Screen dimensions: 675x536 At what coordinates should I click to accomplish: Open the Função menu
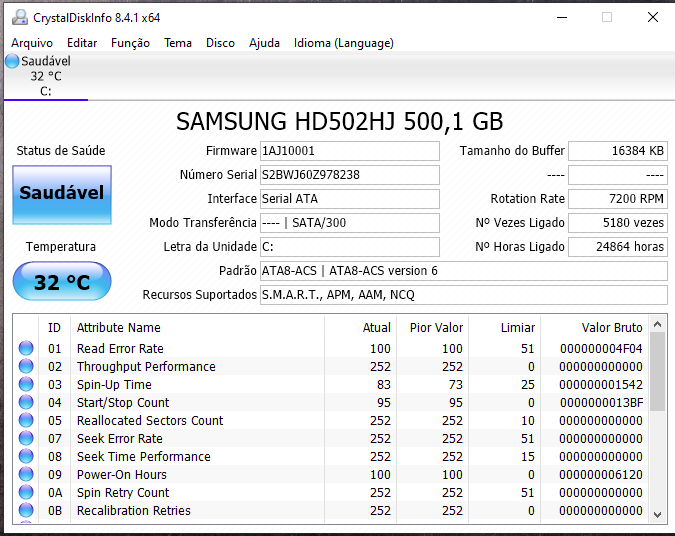(x=130, y=43)
